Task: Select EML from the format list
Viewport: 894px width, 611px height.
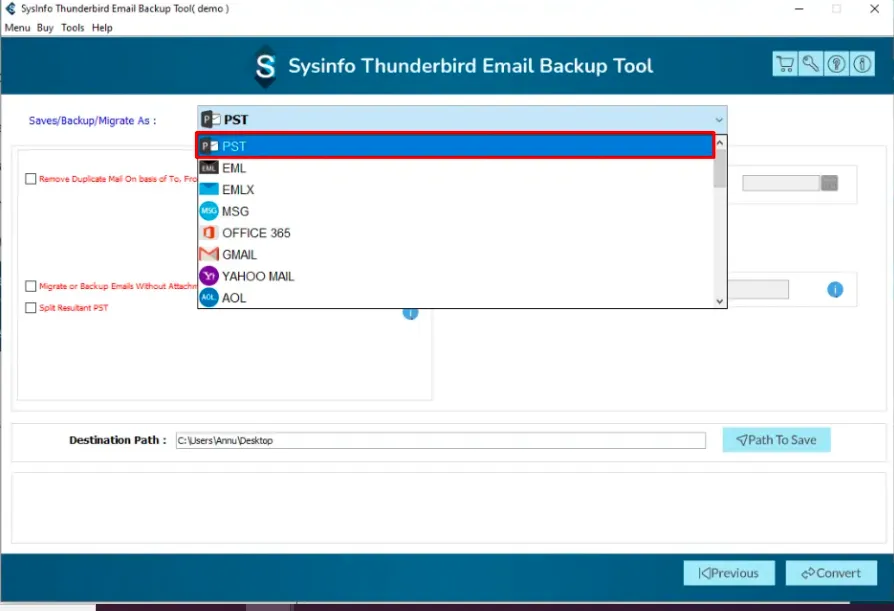Action: pos(456,168)
